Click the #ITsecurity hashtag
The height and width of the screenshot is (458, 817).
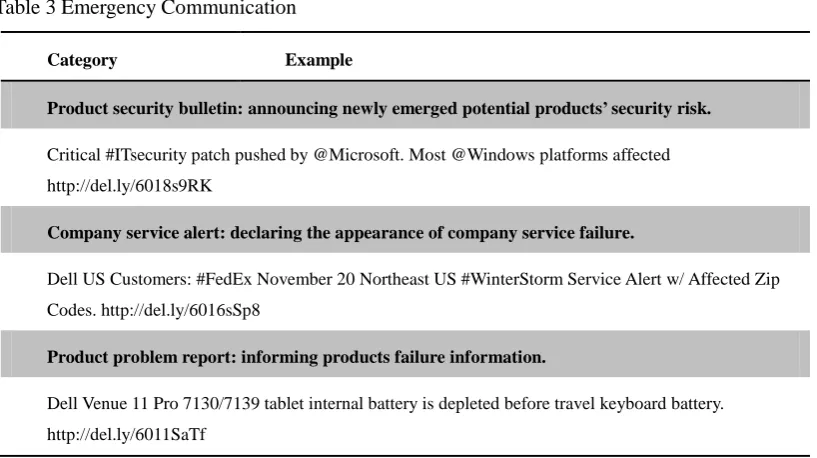145,155
